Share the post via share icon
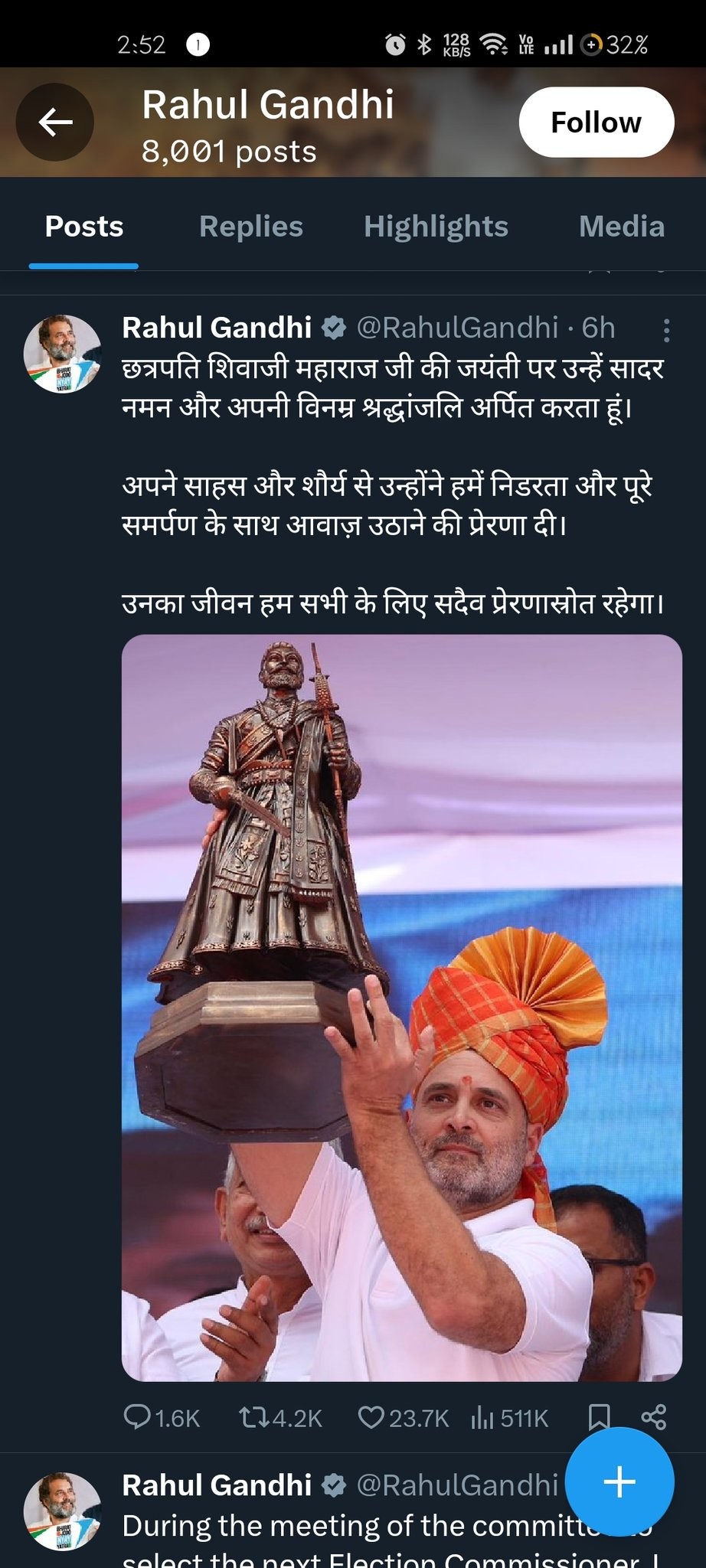 tap(654, 1417)
